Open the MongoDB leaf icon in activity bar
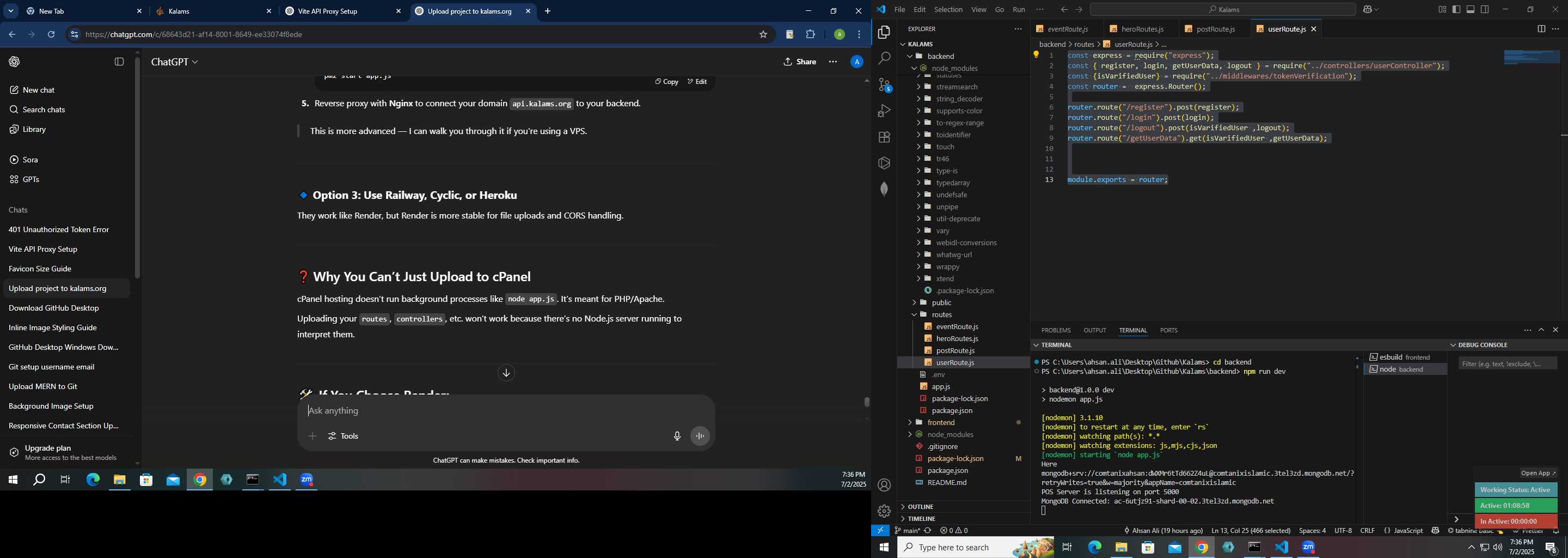1568x558 pixels. [884, 190]
